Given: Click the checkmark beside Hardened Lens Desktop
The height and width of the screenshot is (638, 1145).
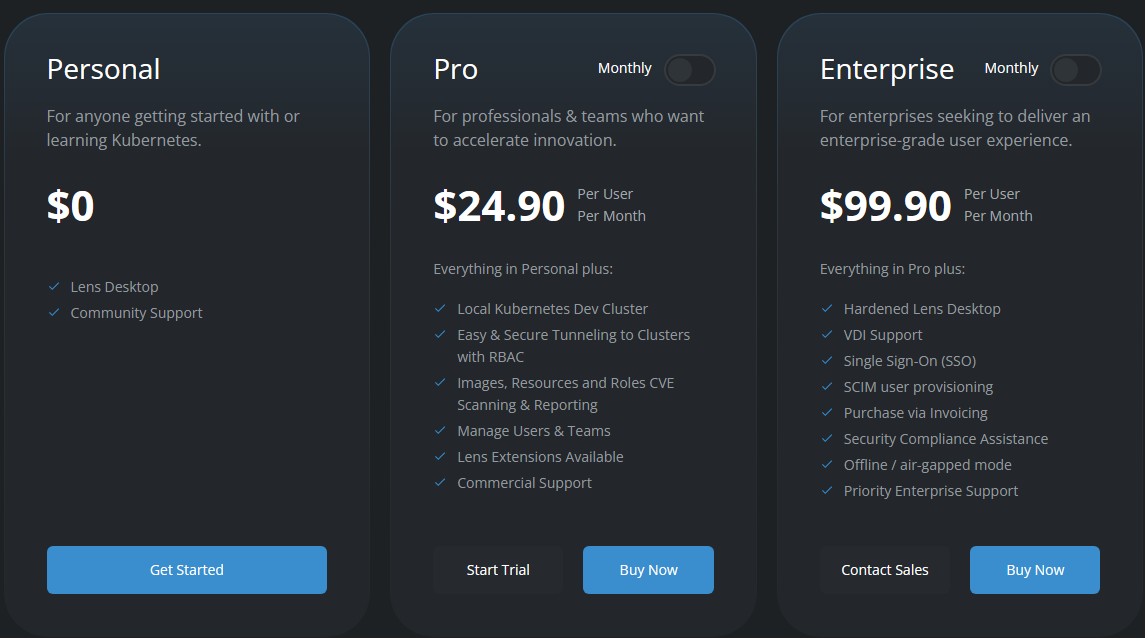Looking at the screenshot, I should pos(827,309).
